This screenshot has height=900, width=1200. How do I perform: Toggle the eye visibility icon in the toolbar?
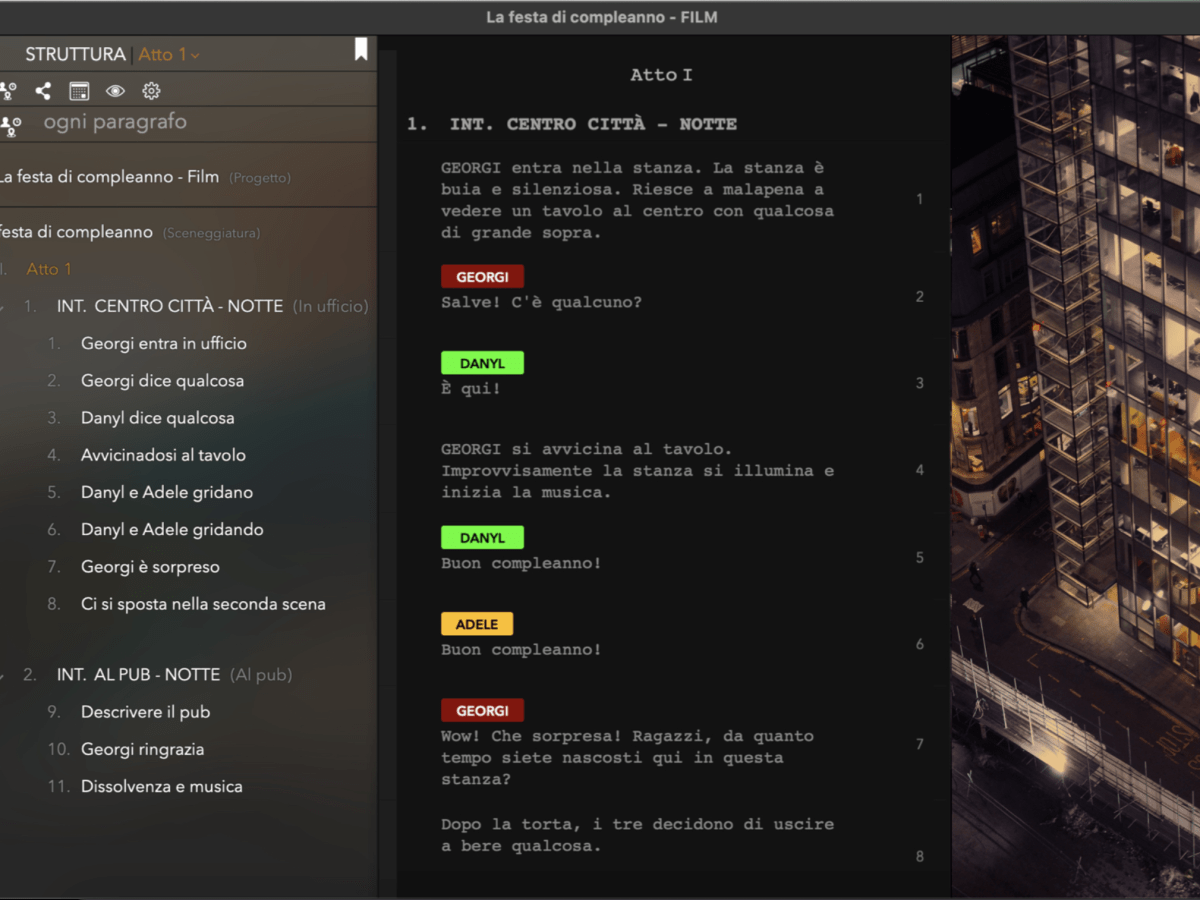point(115,91)
